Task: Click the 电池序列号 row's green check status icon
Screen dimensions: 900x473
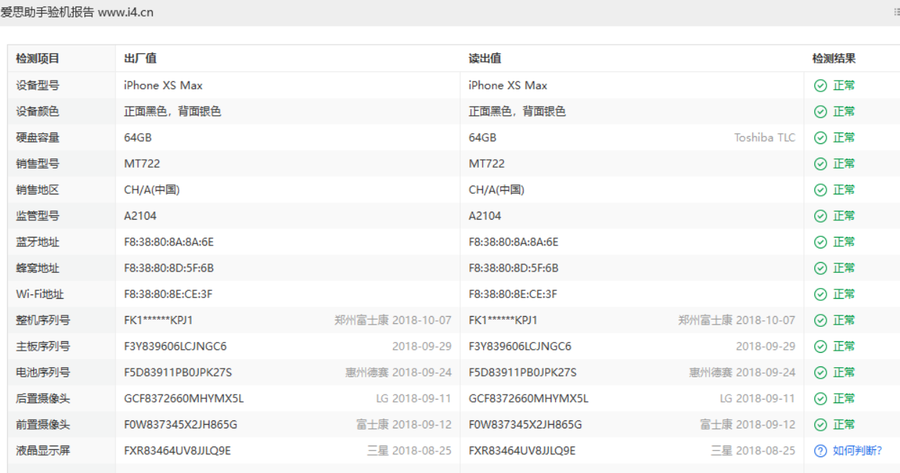Action: pyautogui.click(x=820, y=373)
